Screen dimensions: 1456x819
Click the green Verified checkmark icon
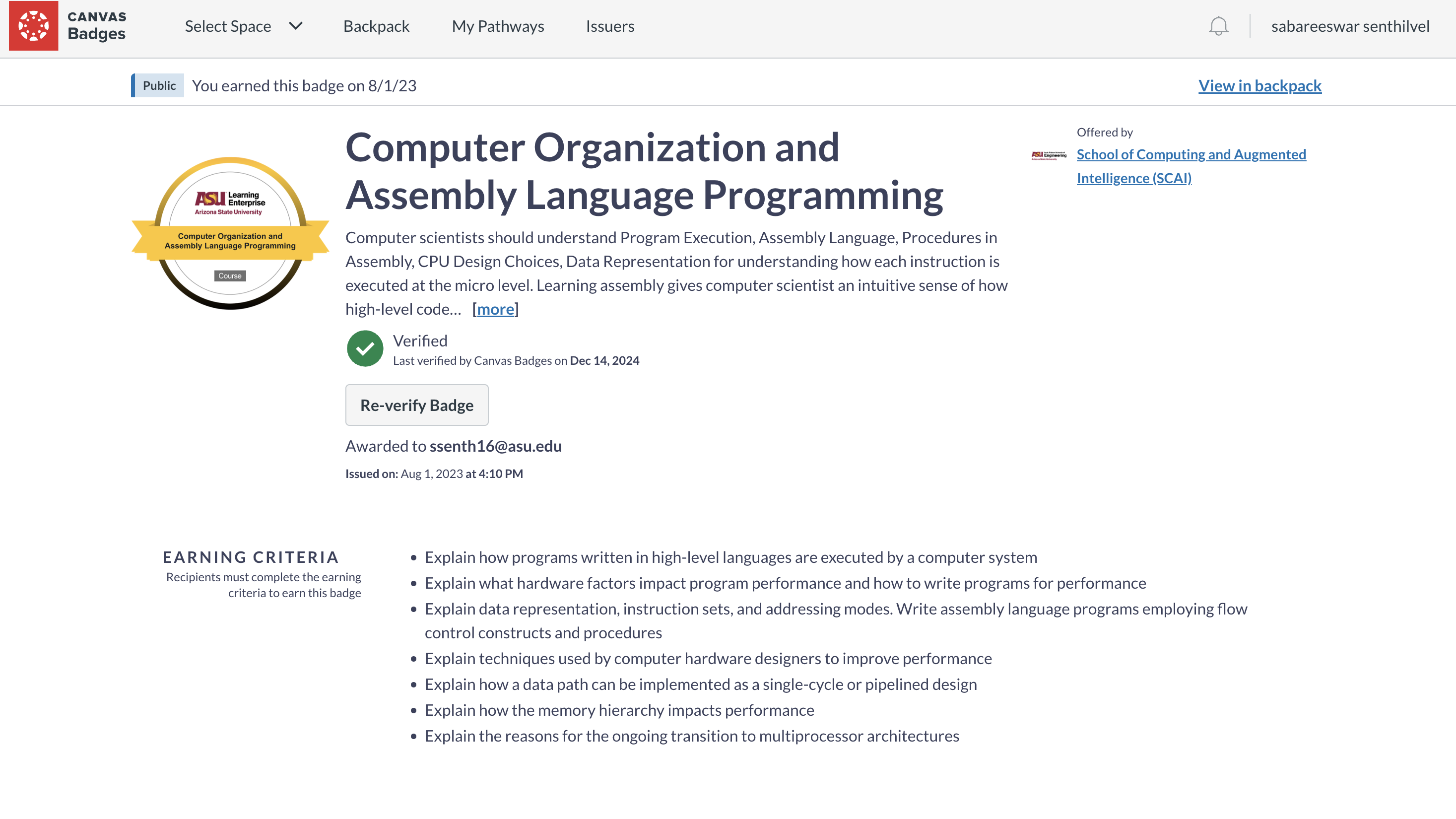click(x=365, y=348)
